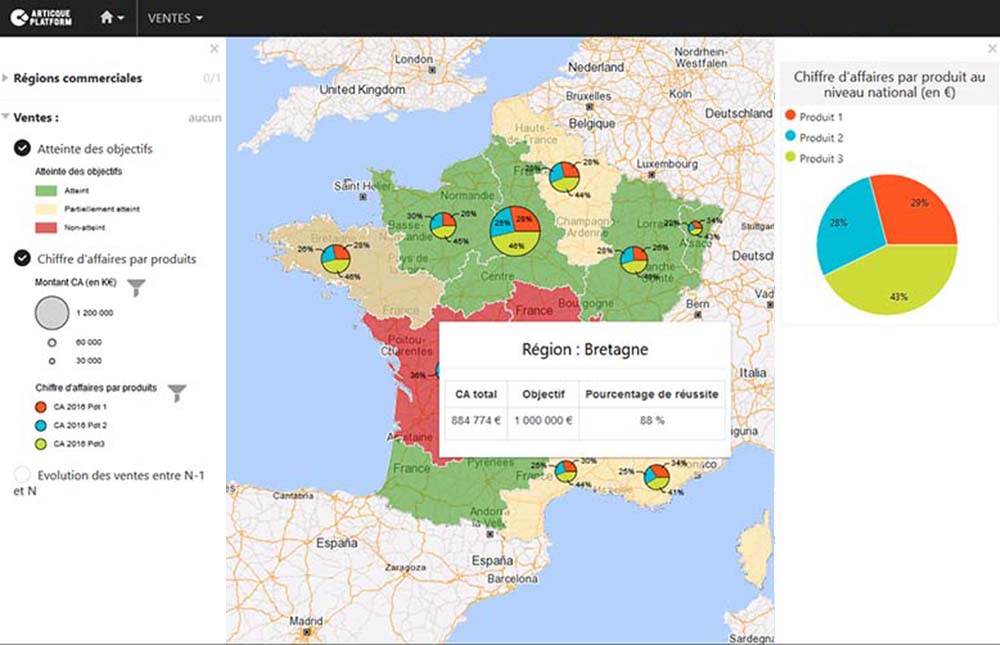
Task: Click the blue CA 2016 Pdt 2 marker
Action: pos(41,425)
